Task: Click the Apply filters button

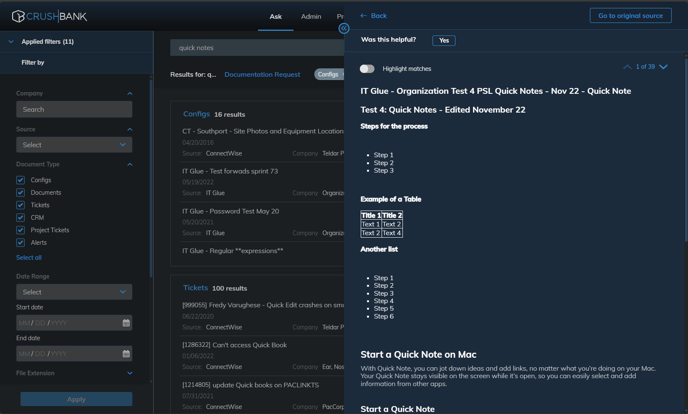Action: click(x=76, y=399)
